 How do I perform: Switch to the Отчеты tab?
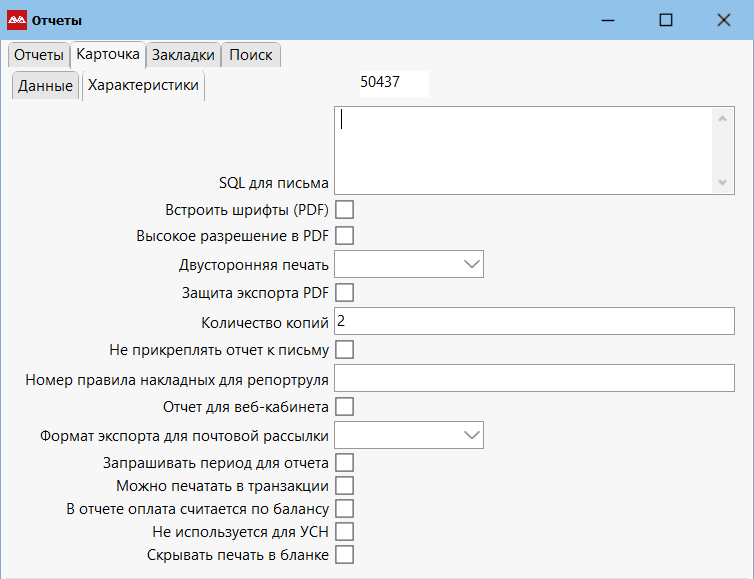[x=38, y=55]
